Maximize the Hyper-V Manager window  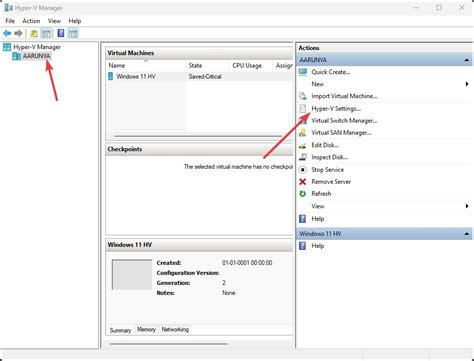tap(439, 7)
